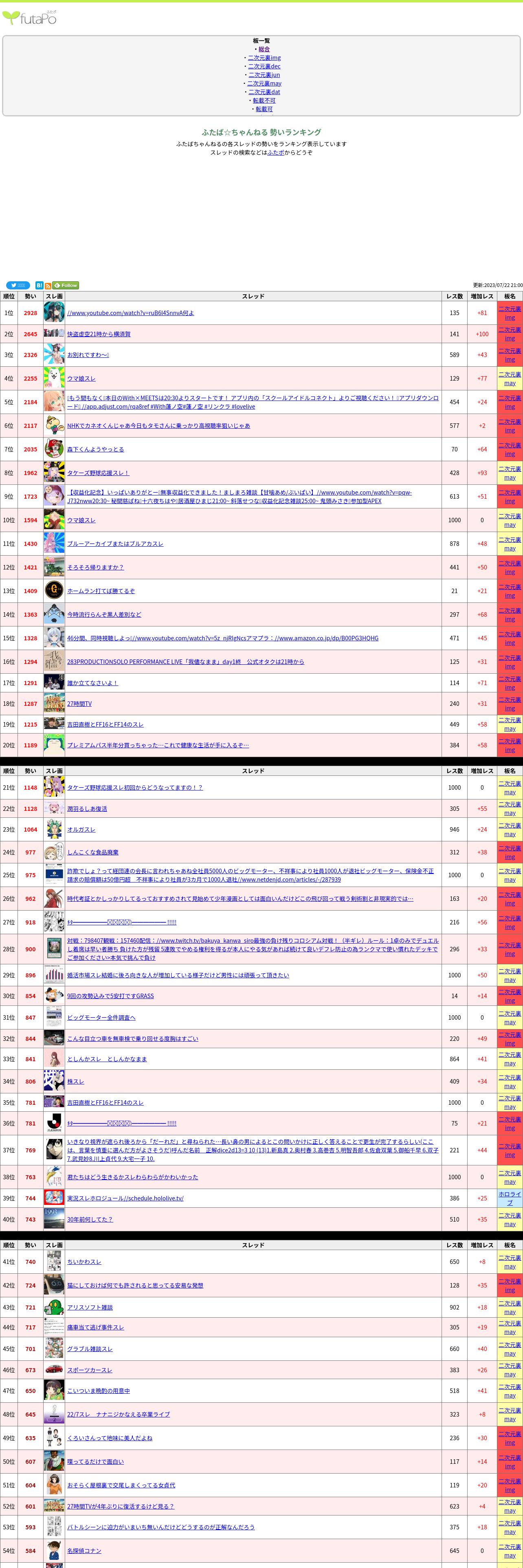Click thumbnail of プレミアムパス thread rank 20

(54, 745)
